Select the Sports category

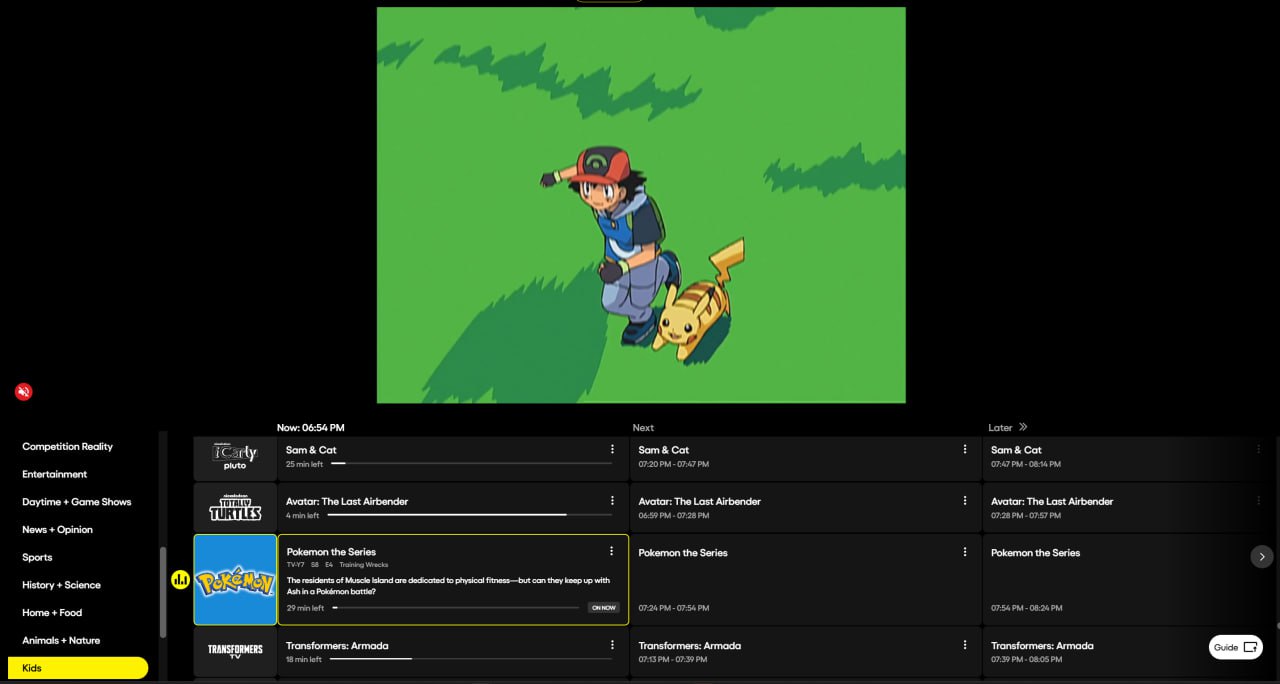(x=37, y=557)
